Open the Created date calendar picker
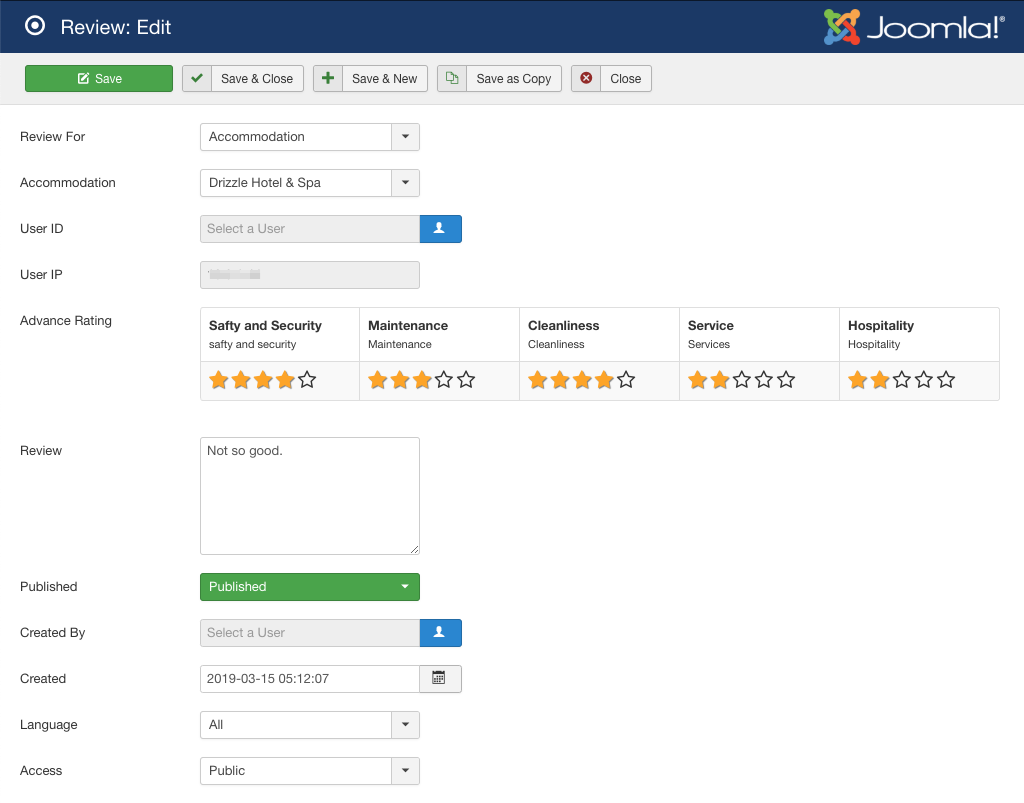 click(439, 679)
